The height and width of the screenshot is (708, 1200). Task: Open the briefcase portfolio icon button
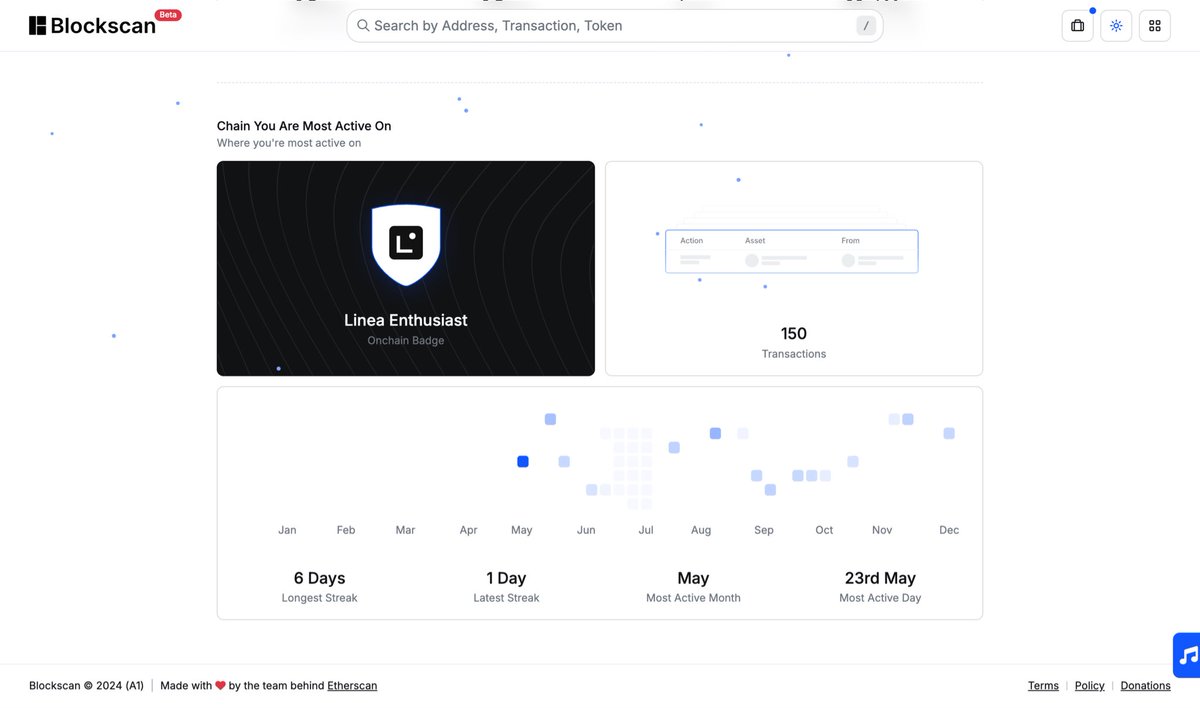point(1077,26)
